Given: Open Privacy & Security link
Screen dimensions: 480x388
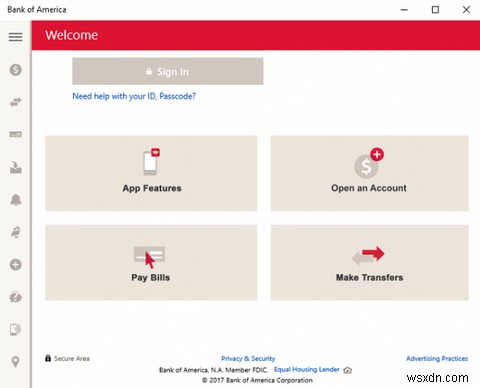Looking at the screenshot, I should 248,359.
